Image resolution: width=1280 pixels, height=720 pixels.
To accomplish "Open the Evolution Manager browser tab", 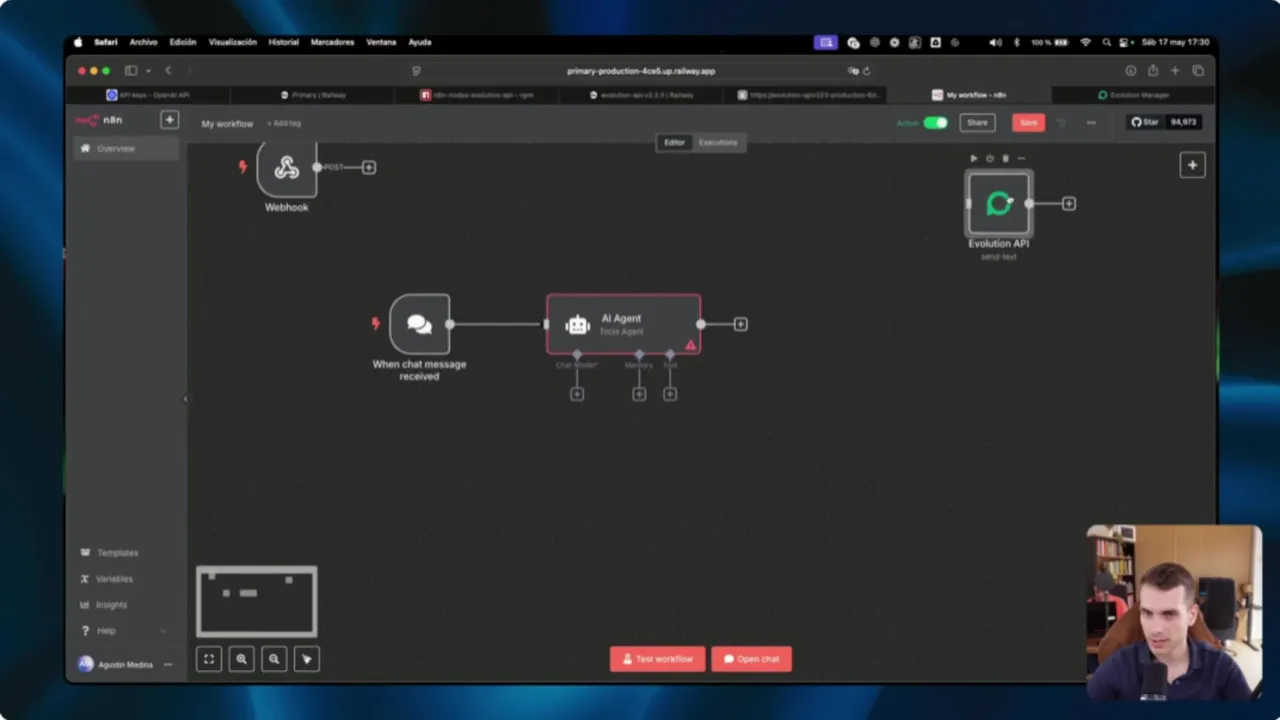I will pos(1133,95).
